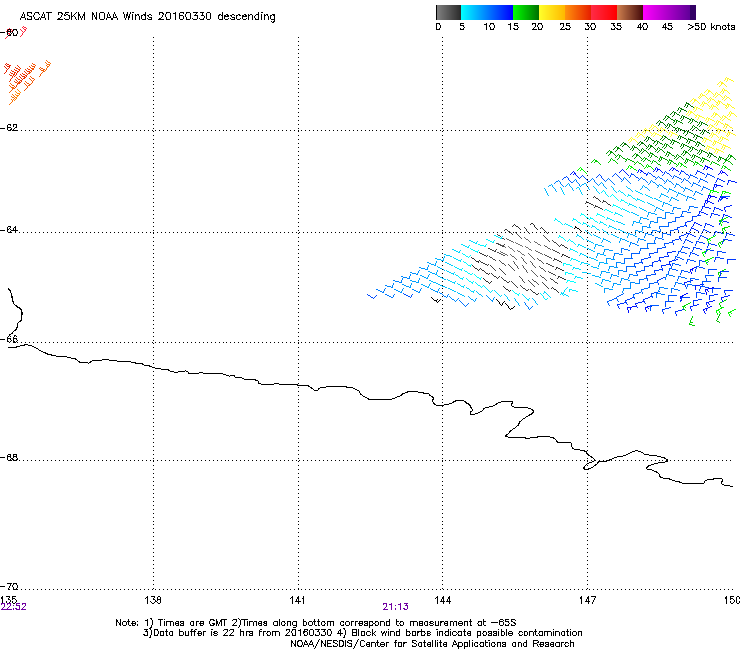This screenshot has height=650, width=740.
Task: Click the 'NOAA/NESDIS/Center for Satellite Applications and Research' credit
Action: tap(432, 644)
